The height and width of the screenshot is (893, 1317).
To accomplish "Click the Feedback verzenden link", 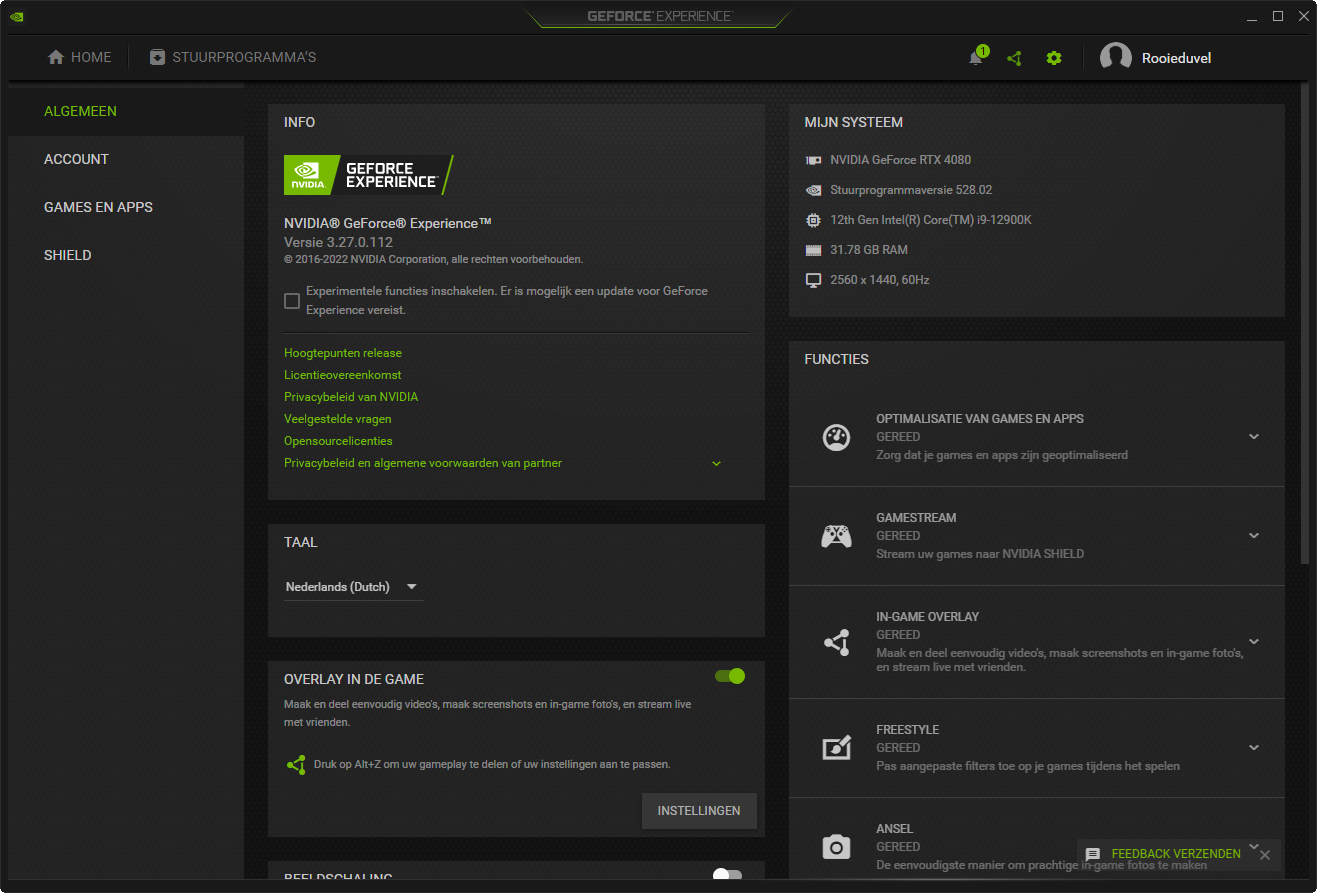I will 1176,854.
